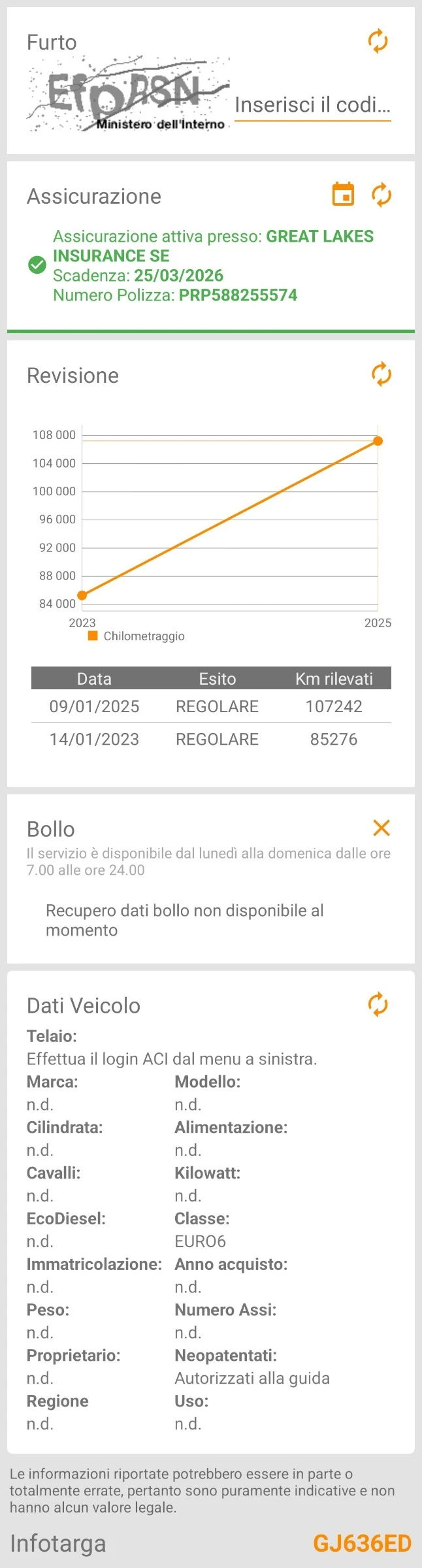This screenshot has width=422, height=1568.
Task: Select the 2023 data point on chart
Action: [82, 595]
